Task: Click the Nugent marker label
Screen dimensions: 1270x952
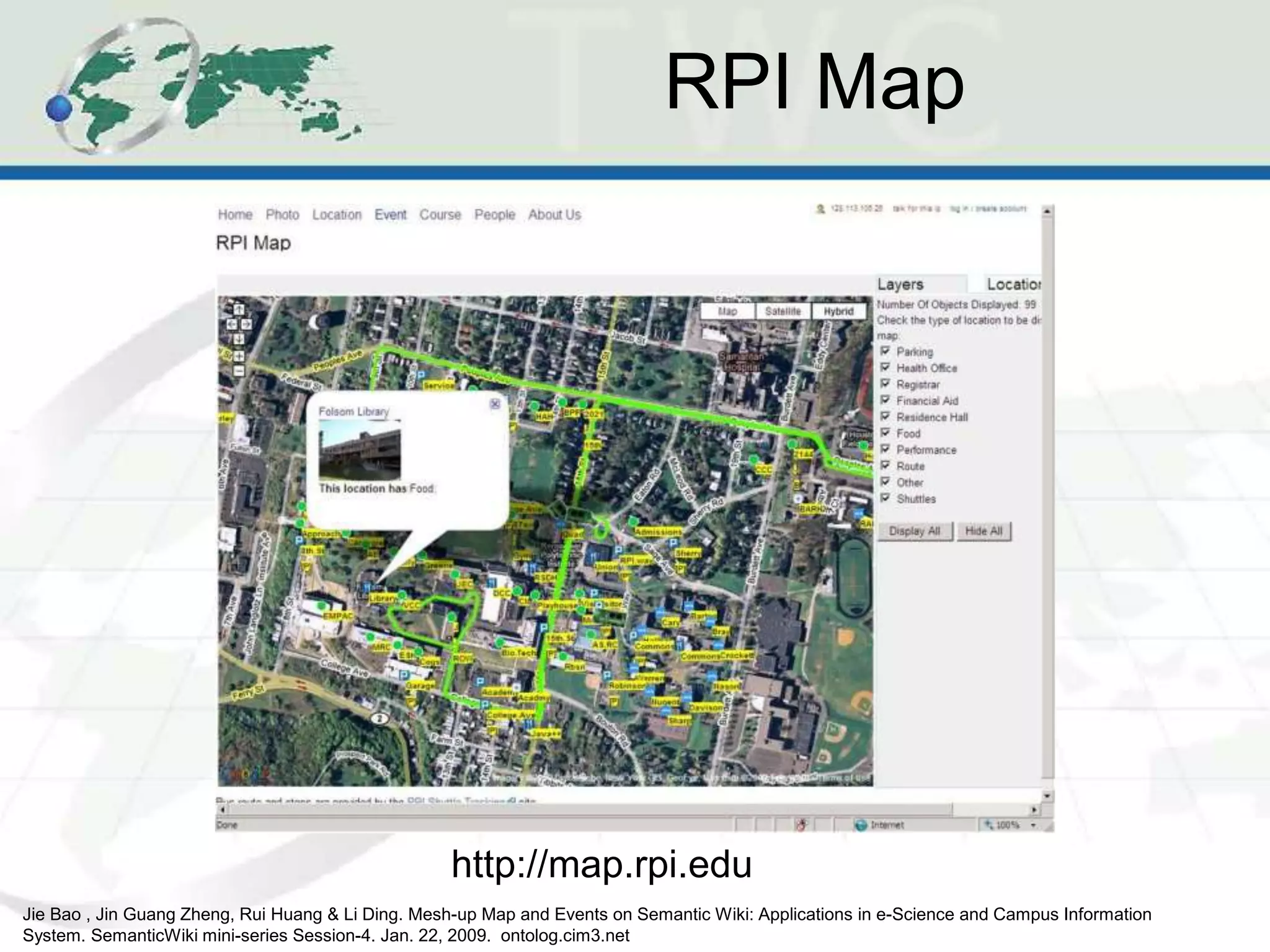Action: [x=665, y=702]
